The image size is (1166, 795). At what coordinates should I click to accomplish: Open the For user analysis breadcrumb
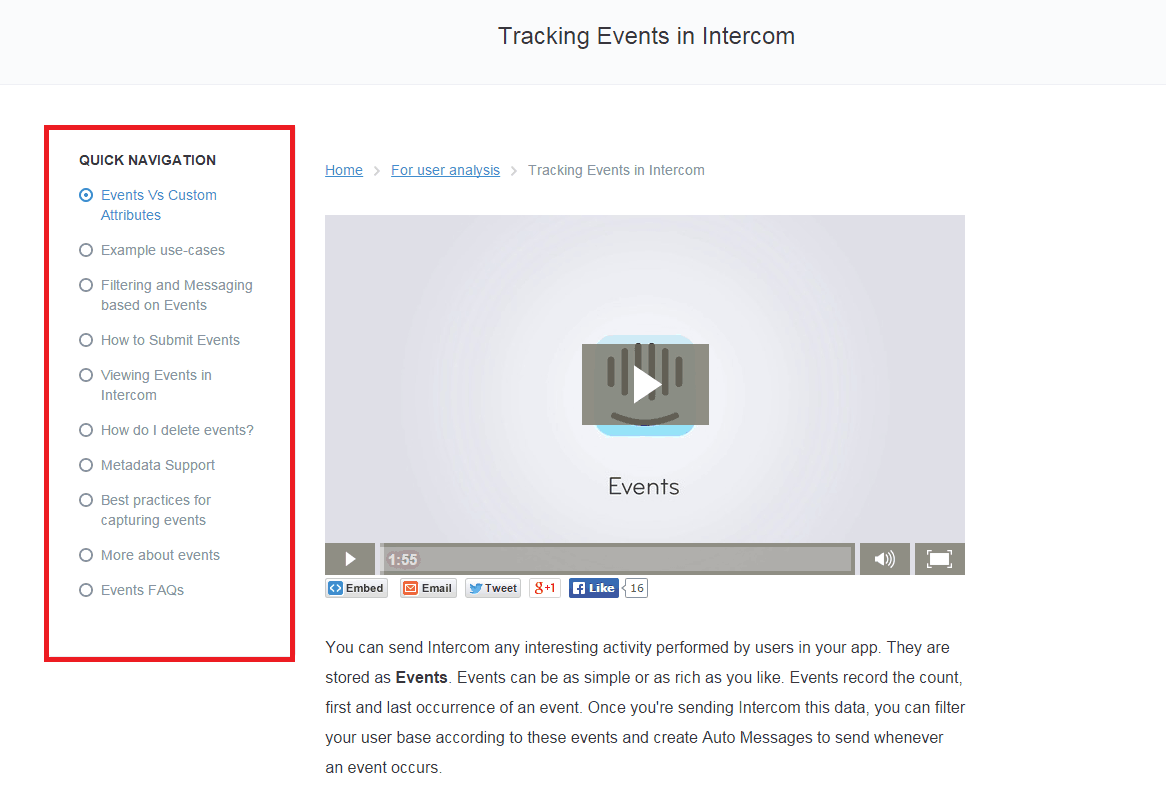click(x=445, y=170)
